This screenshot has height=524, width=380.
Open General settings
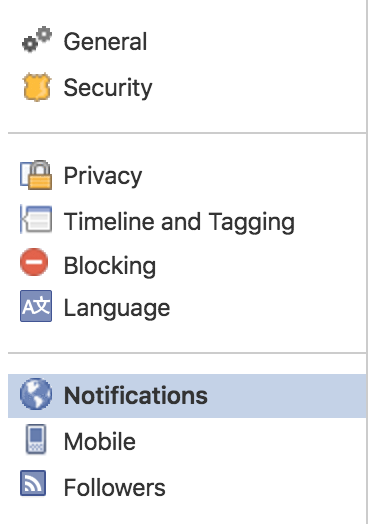click(x=105, y=42)
